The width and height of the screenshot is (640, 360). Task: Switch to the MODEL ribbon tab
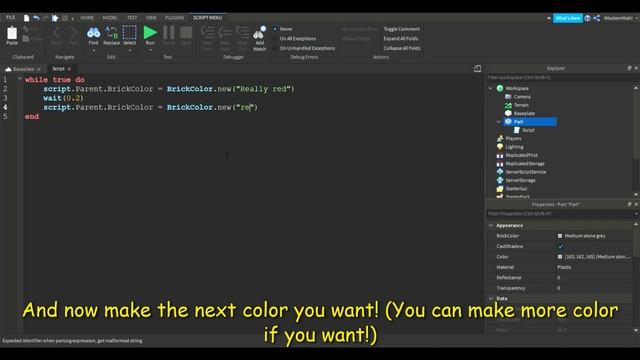[110, 18]
